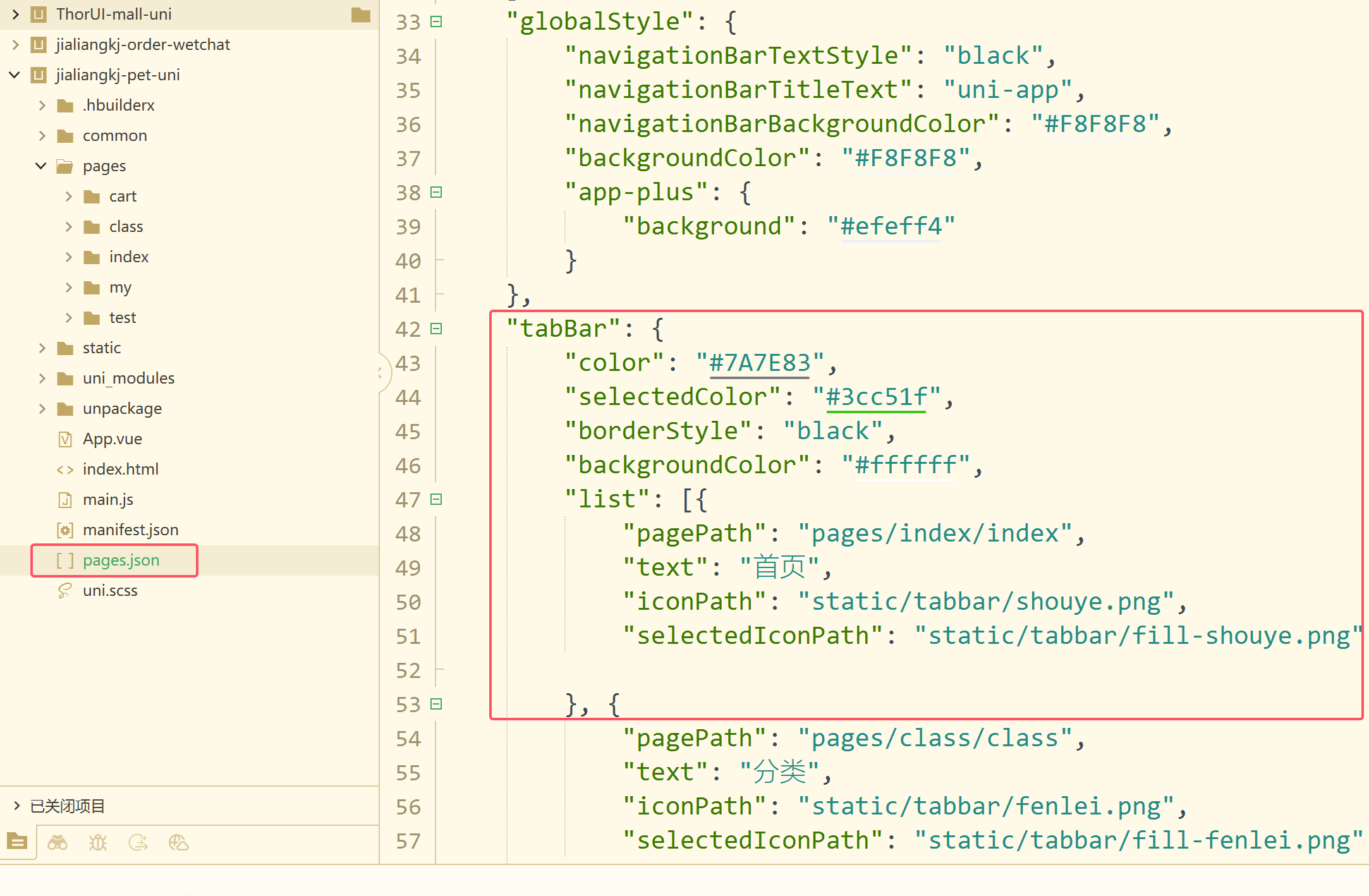Image resolution: width=1369 pixels, height=896 pixels.
Task: Expand the my folder
Action: tap(69, 288)
